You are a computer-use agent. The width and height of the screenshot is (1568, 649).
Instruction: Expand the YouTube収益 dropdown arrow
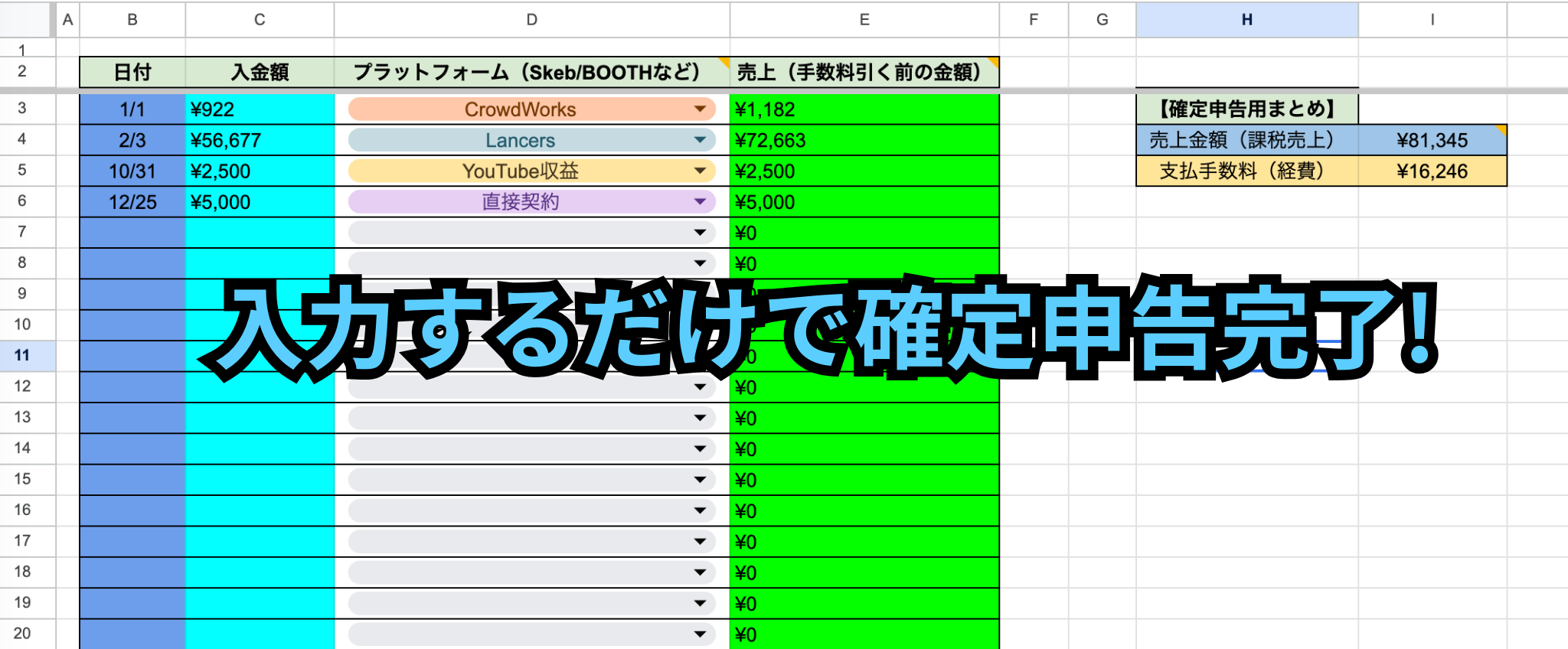pyautogui.click(x=700, y=171)
